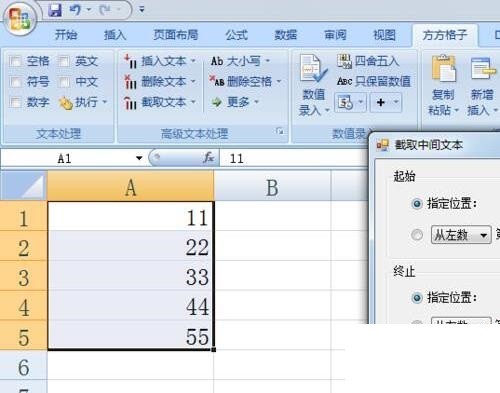Screen dimensions: 500x393
Task: Click the 复制粘贴 clipboard icon
Action: point(443,69)
